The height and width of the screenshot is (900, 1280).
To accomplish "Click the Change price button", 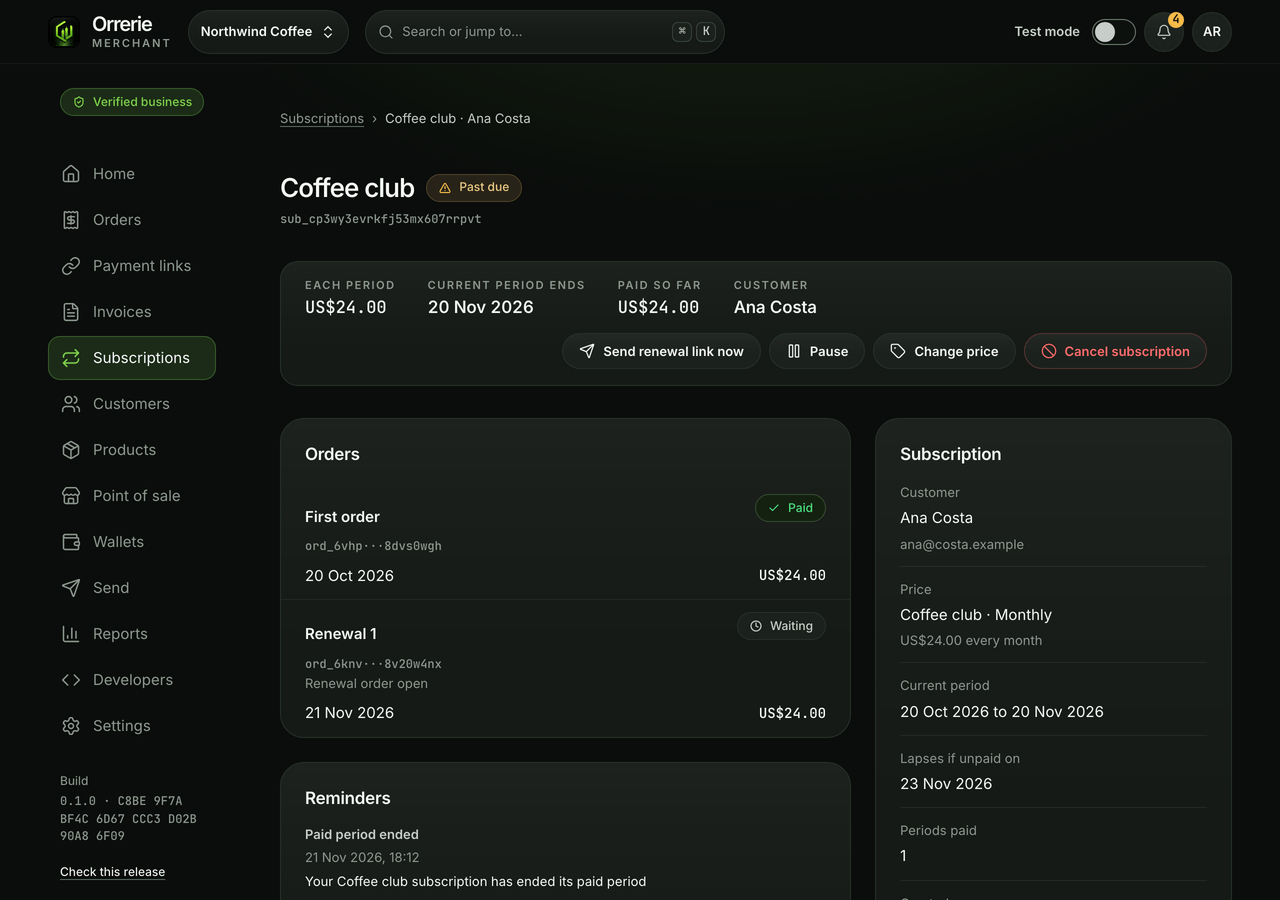I will (944, 351).
